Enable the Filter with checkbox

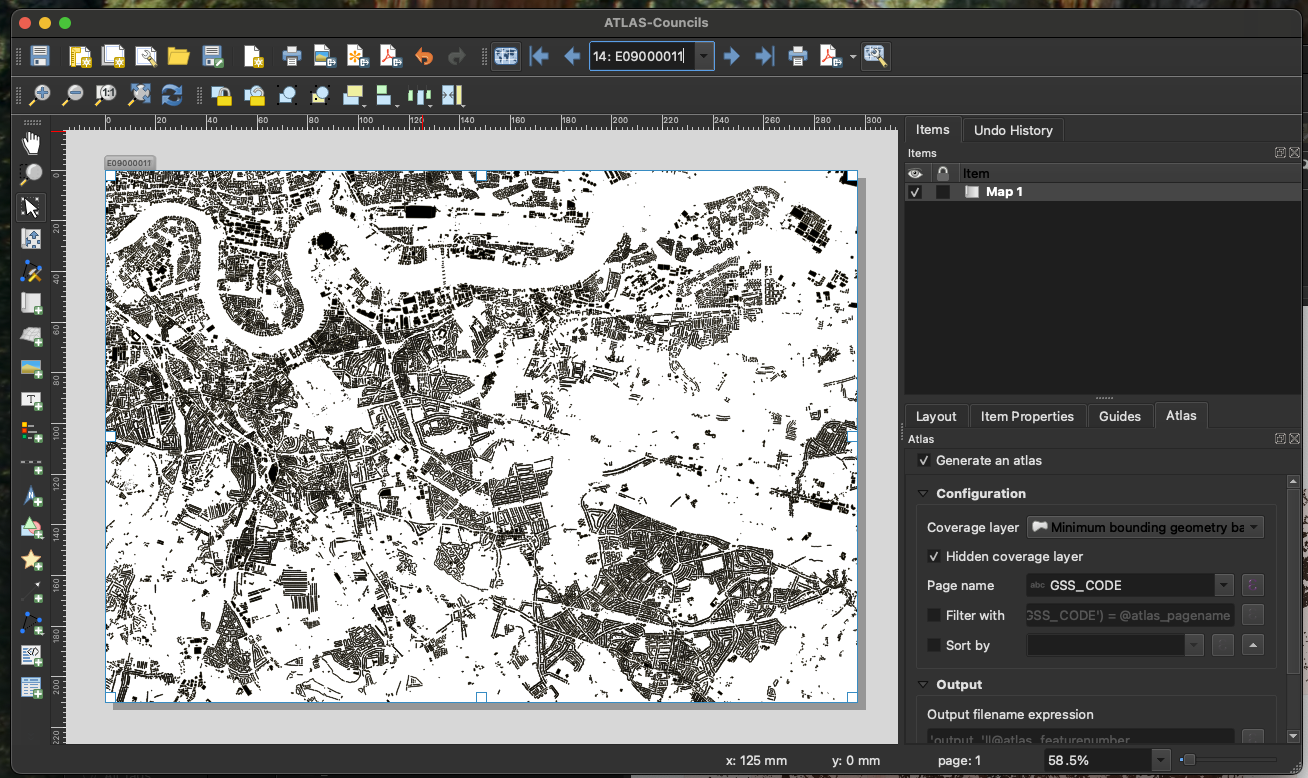click(934, 615)
